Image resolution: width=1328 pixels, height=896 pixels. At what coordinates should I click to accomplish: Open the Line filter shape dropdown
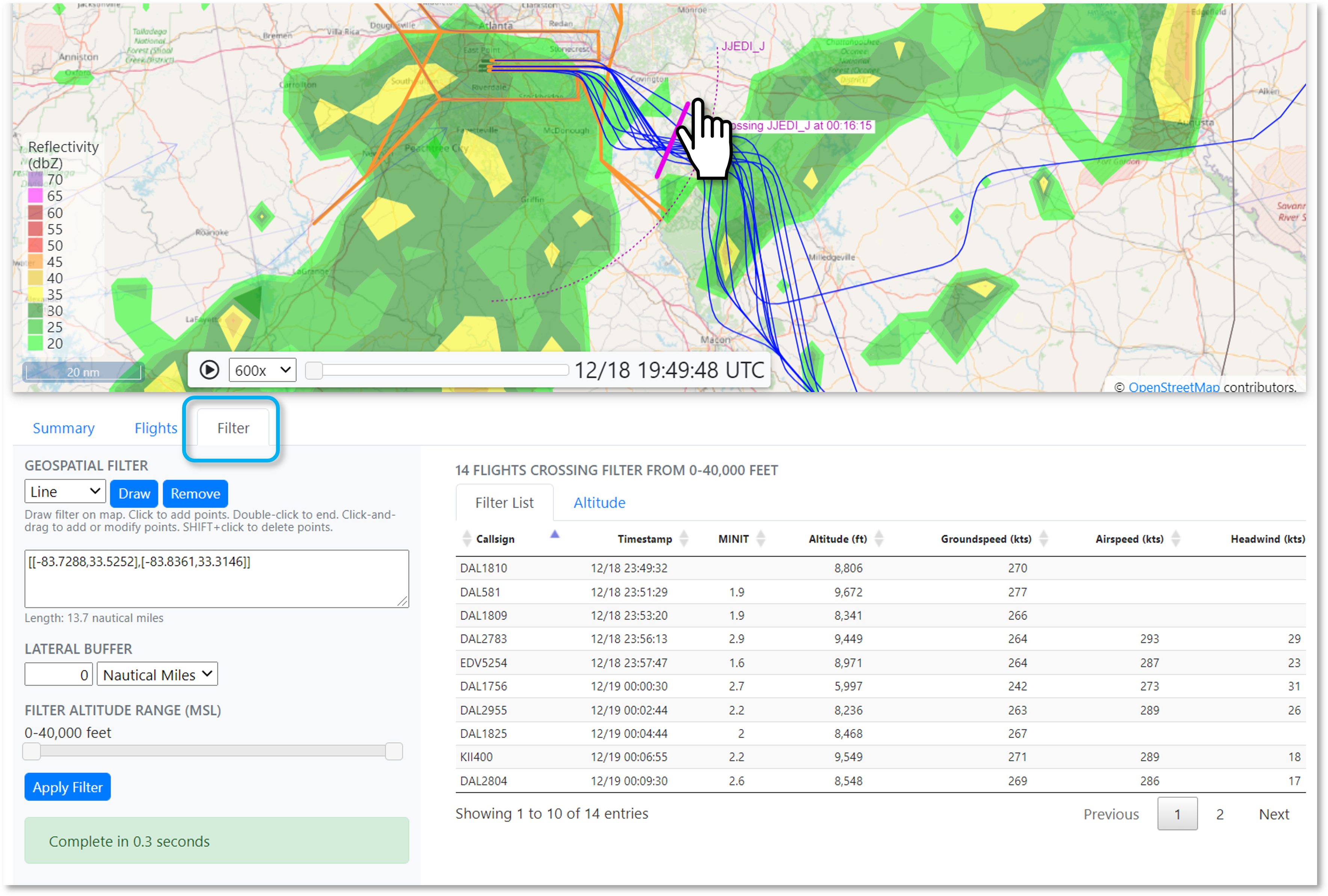pyautogui.click(x=65, y=492)
